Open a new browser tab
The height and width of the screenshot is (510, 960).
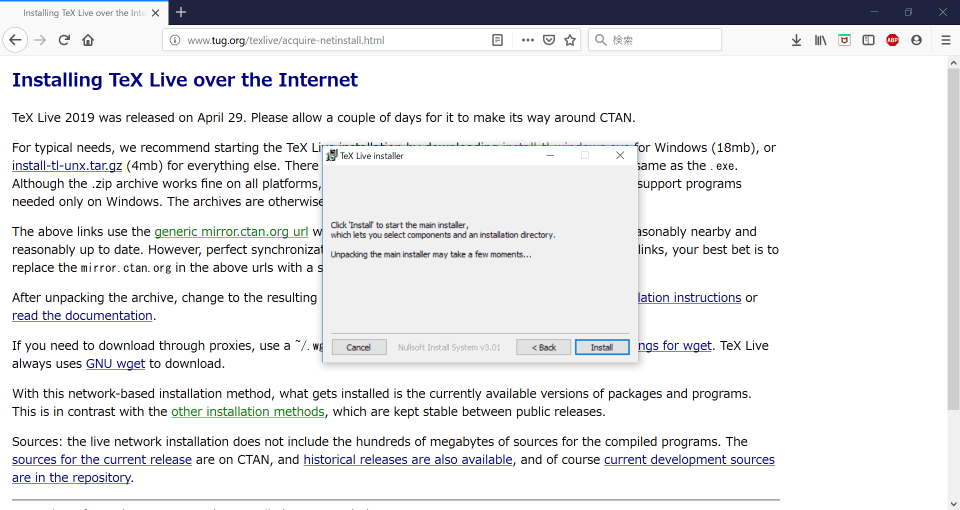(181, 12)
